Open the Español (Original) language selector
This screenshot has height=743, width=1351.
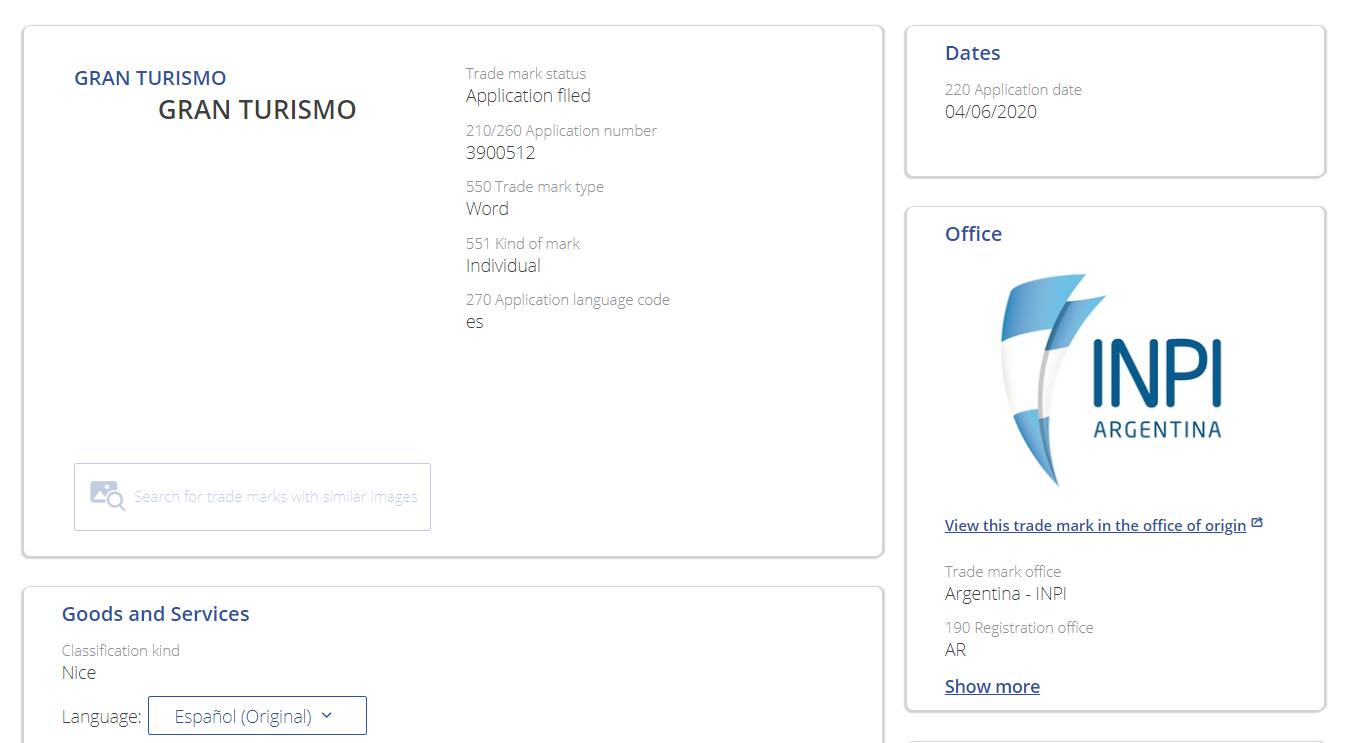click(x=256, y=716)
